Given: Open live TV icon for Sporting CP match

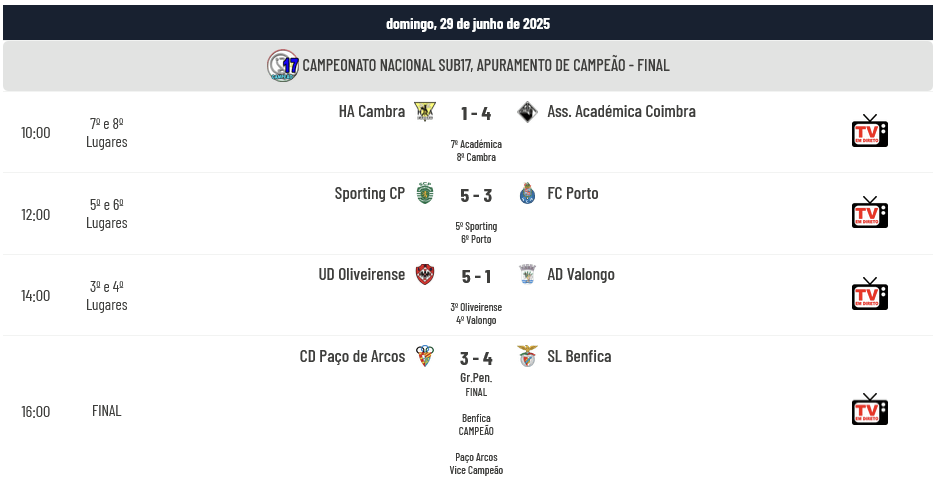Looking at the screenshot, I should [869, 212].
